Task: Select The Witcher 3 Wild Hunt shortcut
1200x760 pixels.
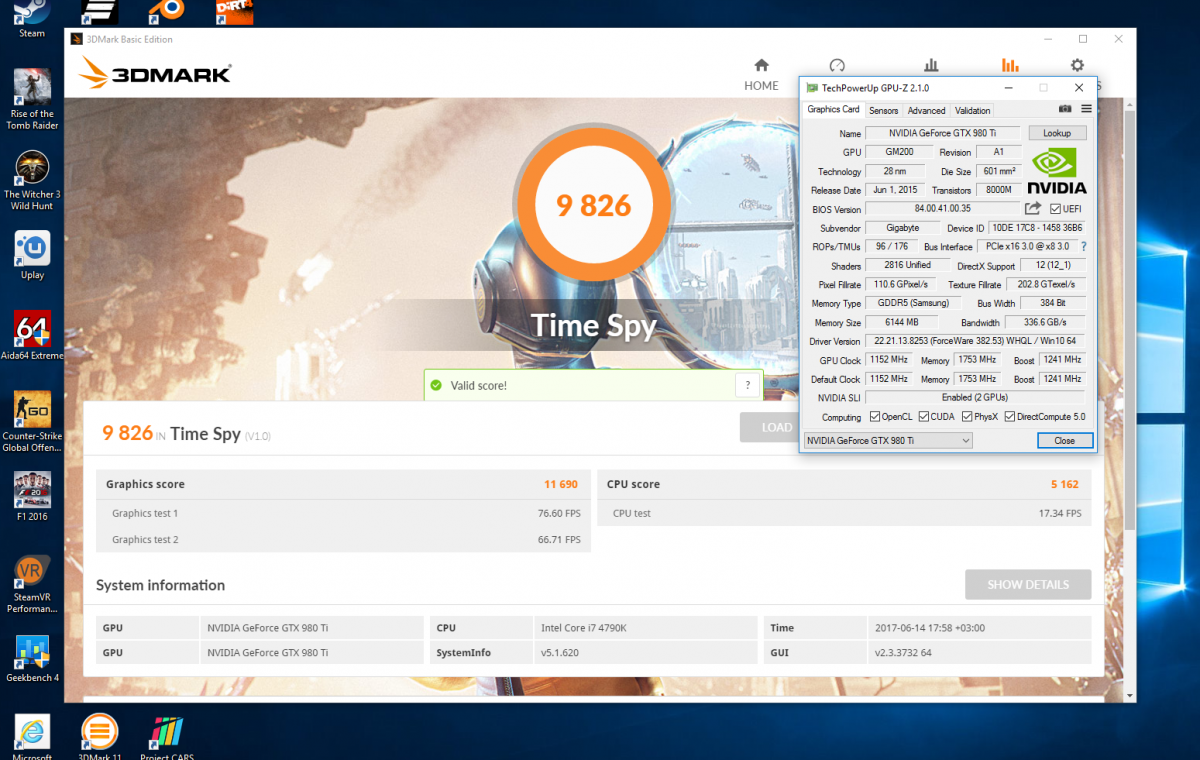Action: pyautogui.click(x=32, y=180)
